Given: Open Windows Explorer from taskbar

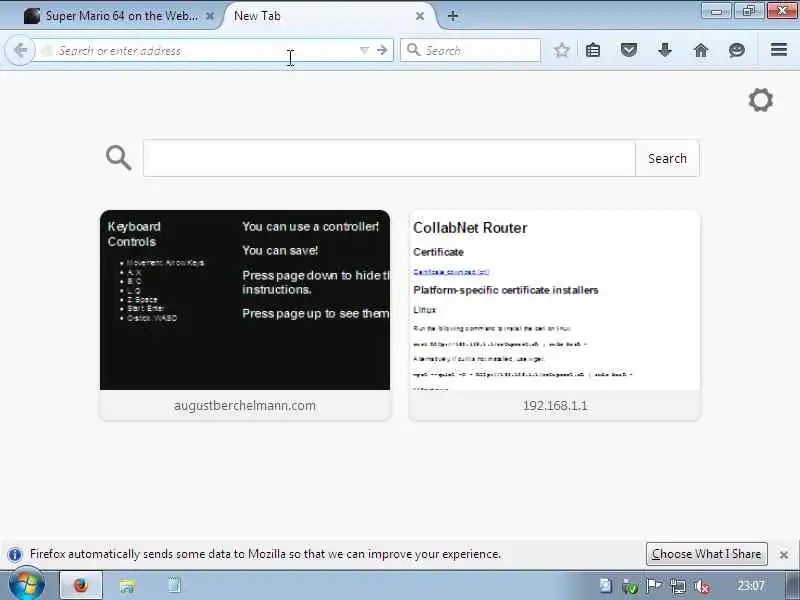Looking at the screenshot, I should (x=128, y=586).
